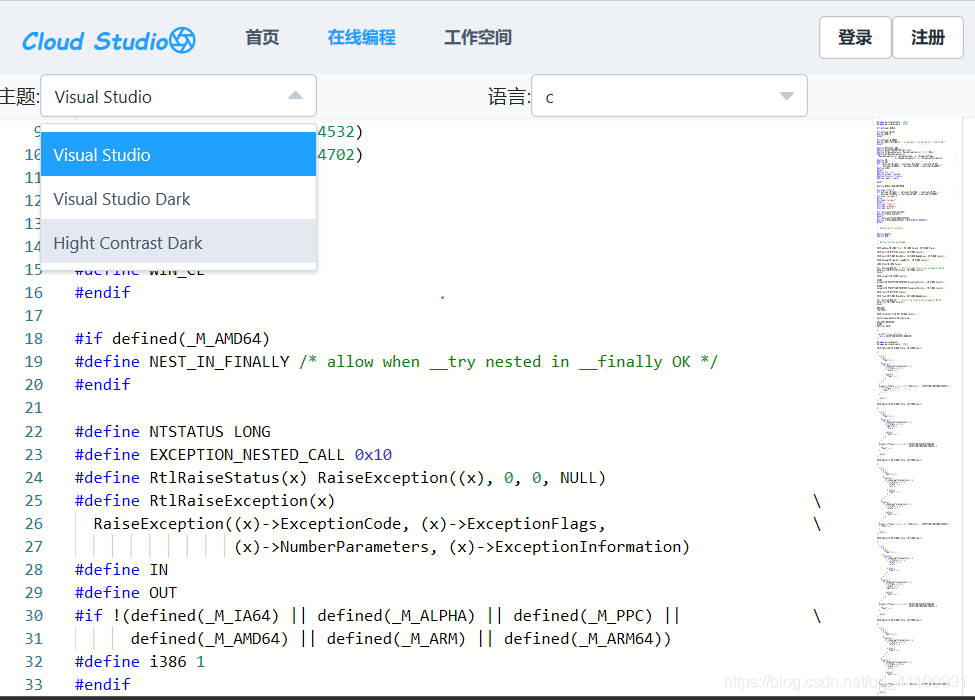This screenshot has width=975, height=700.
Task: Click #endif on line 20
Action: pos(103,385)
